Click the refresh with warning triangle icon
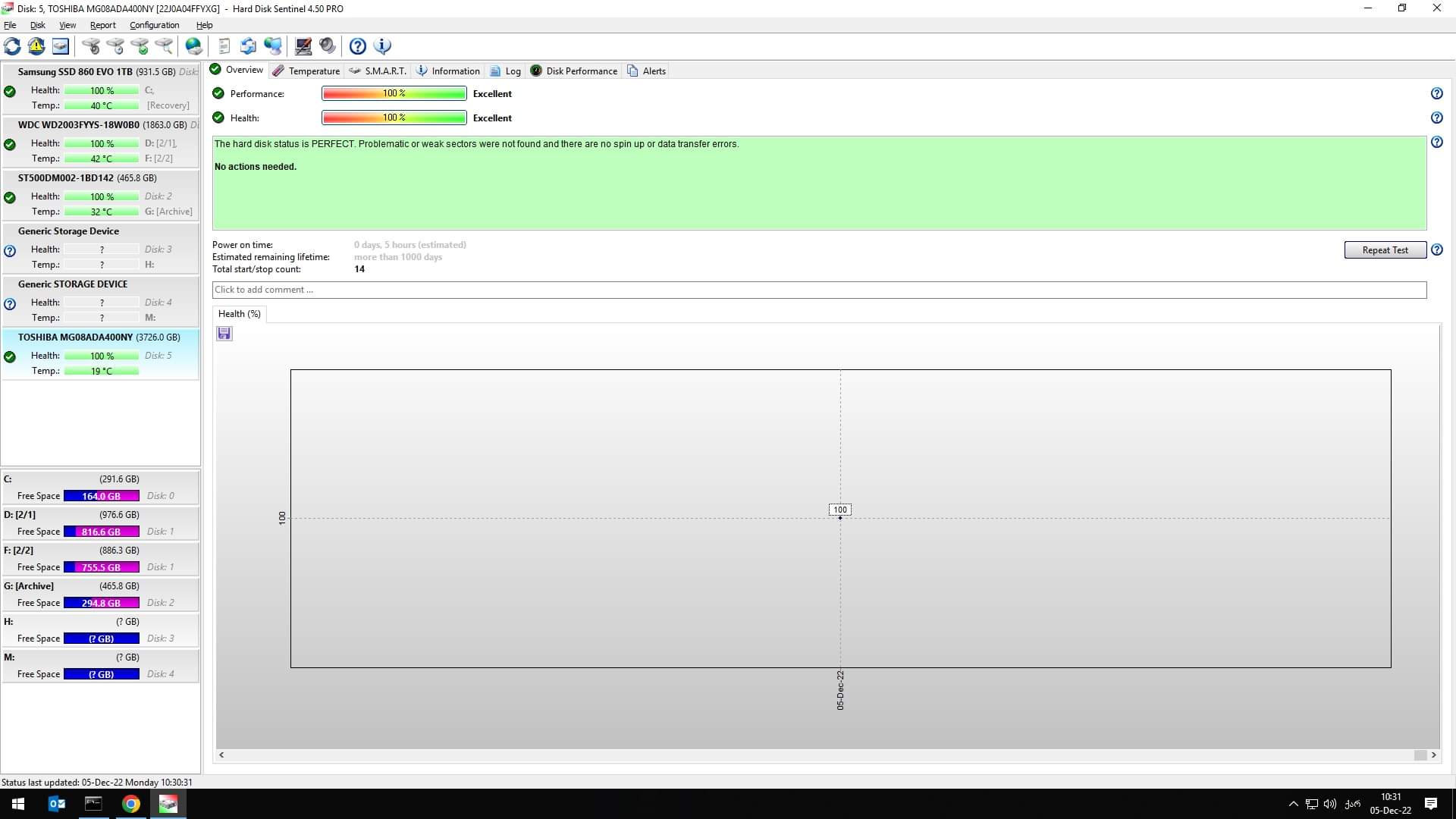Screen dimensions: 1456x819 tap(36, 46)
